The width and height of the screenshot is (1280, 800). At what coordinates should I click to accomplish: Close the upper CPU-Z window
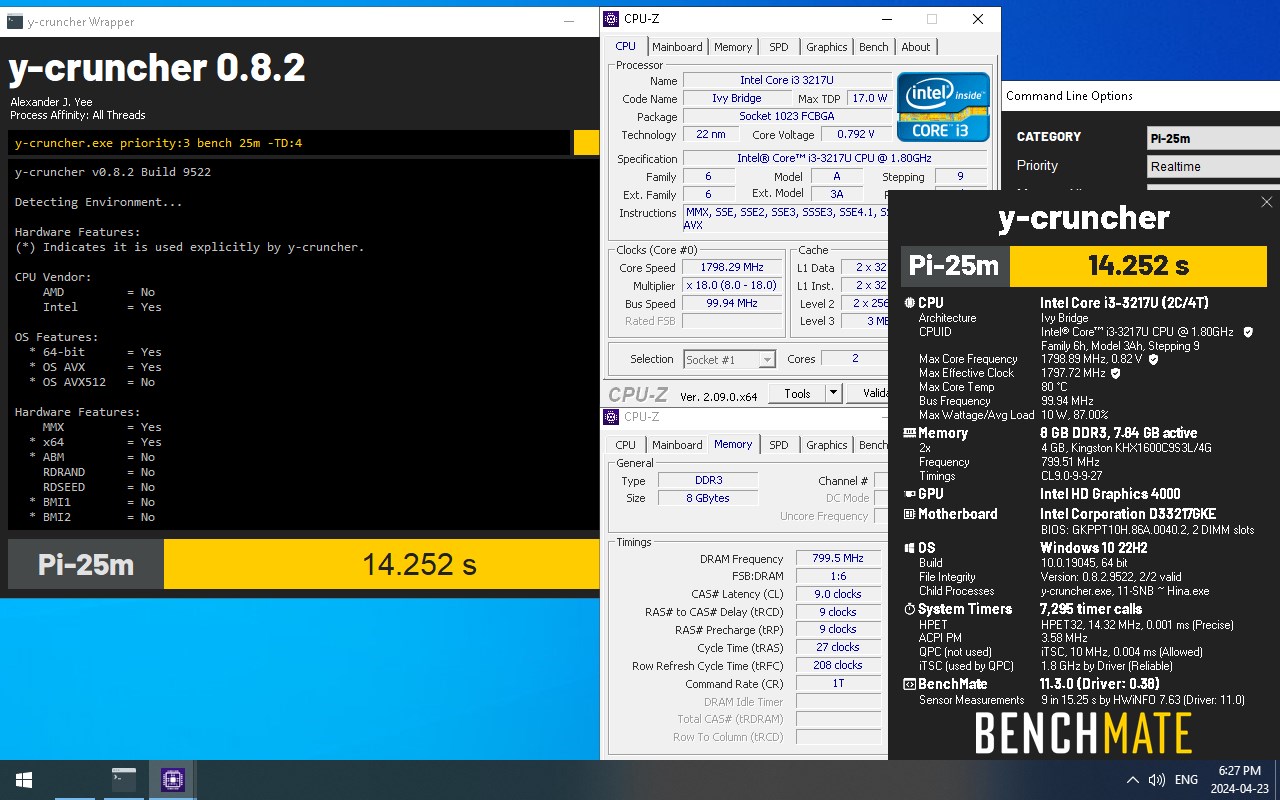[978, 19]
